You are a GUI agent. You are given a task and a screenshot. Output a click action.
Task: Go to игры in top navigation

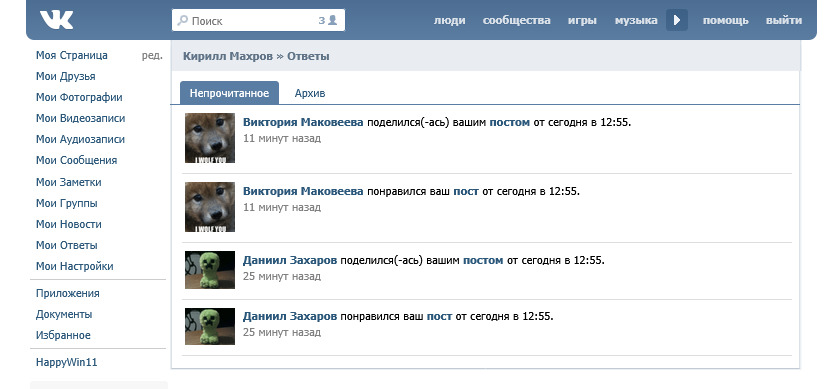582,21
